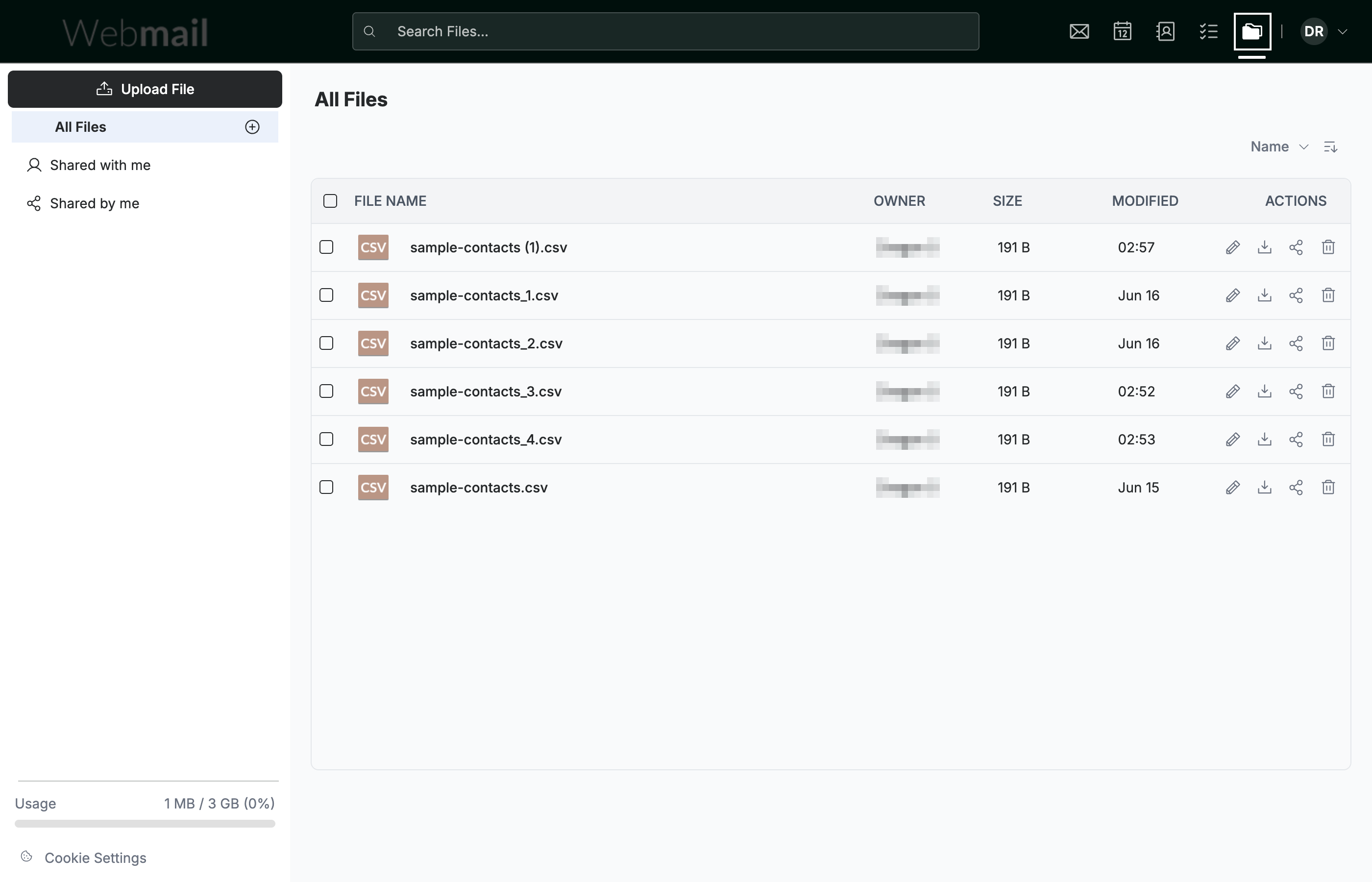Download sample-contacts_3.csv
Image resolution: width=1372 pixels, height=882 pixels.
pyautogui.click(x=1264, y=392)
